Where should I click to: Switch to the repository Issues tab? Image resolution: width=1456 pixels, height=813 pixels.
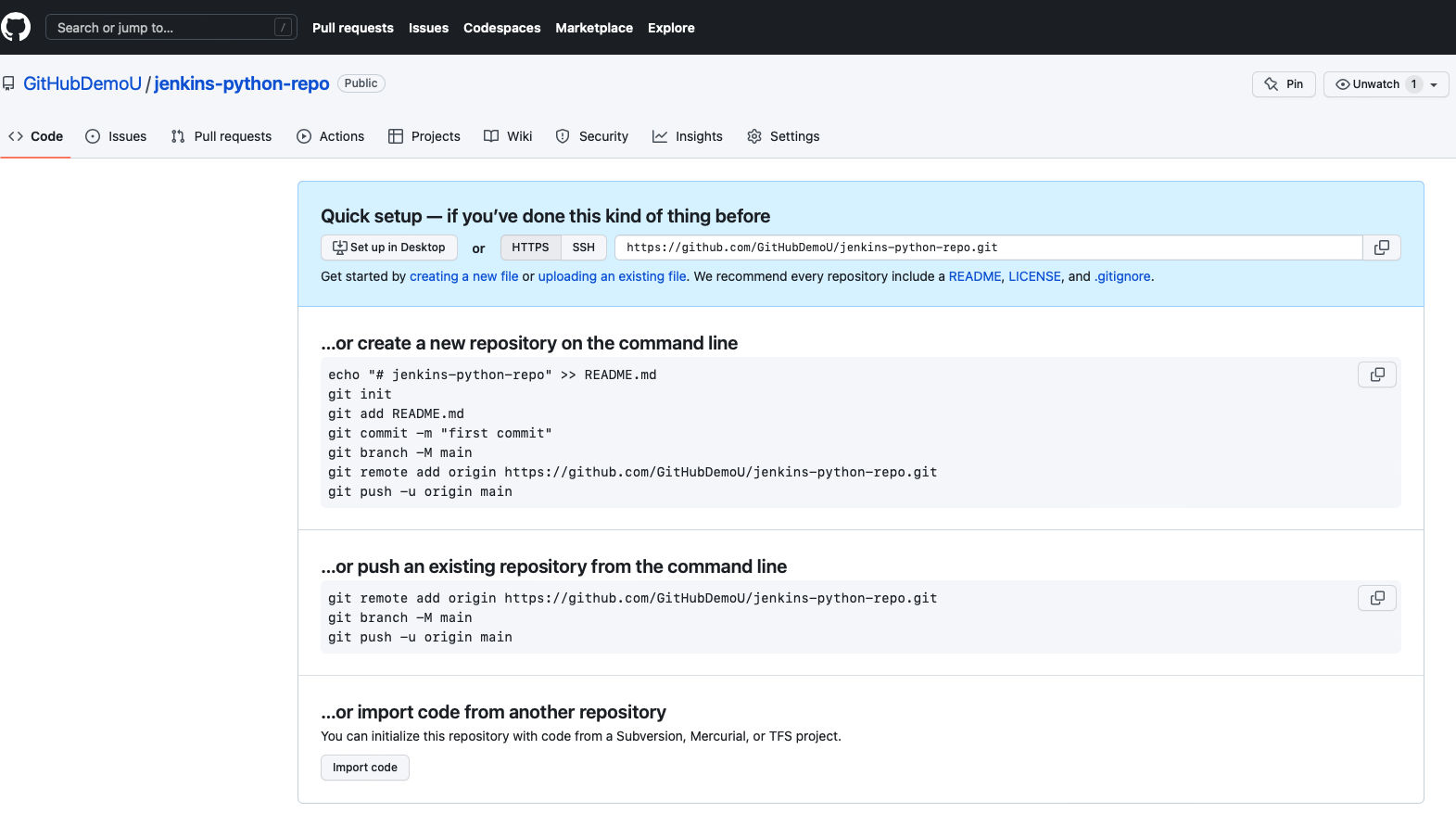(116, 136)
